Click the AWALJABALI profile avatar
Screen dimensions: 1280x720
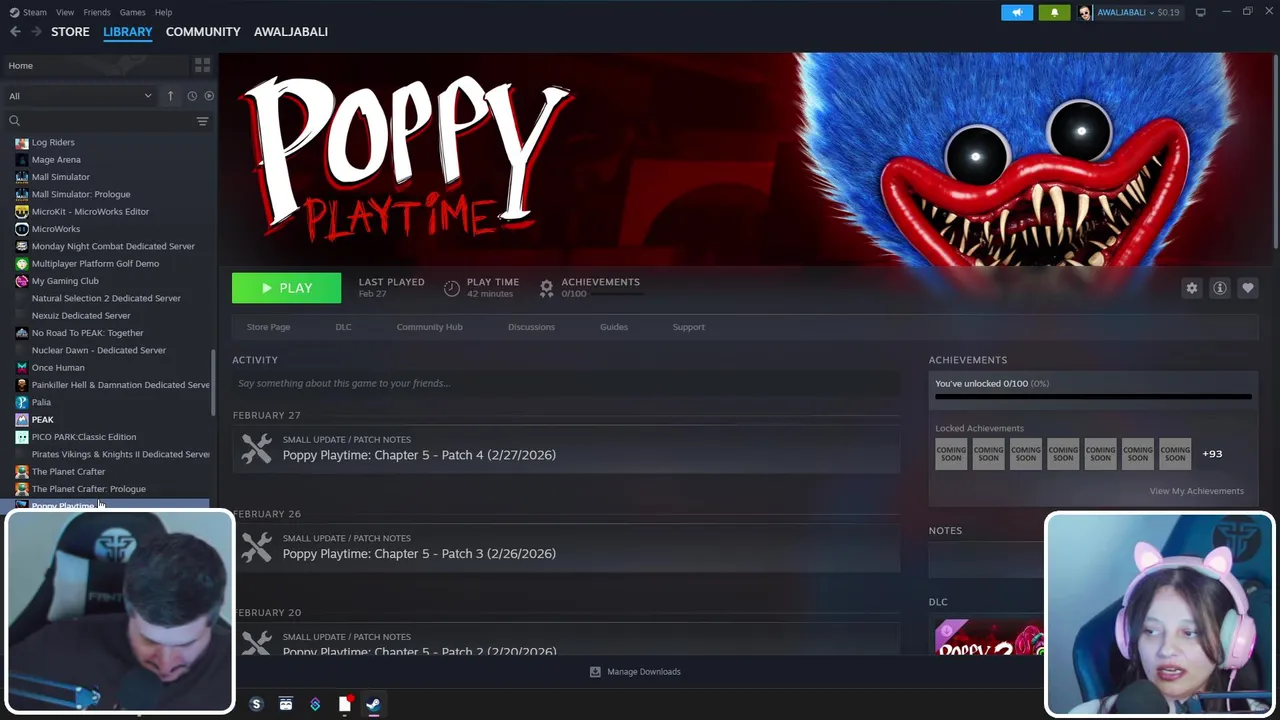click(x=1085, y=12)
